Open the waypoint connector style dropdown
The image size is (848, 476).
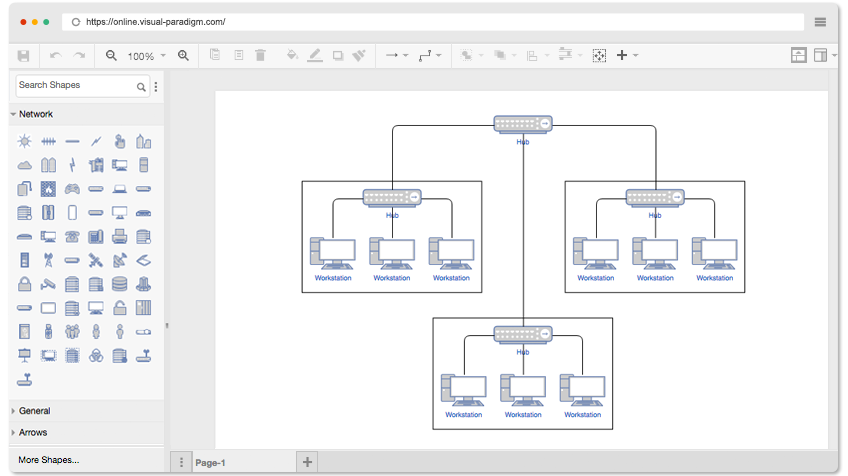430,55
